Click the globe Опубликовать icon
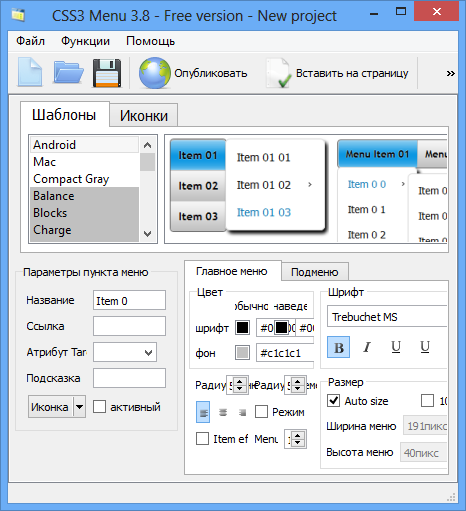 click(155, 73)
